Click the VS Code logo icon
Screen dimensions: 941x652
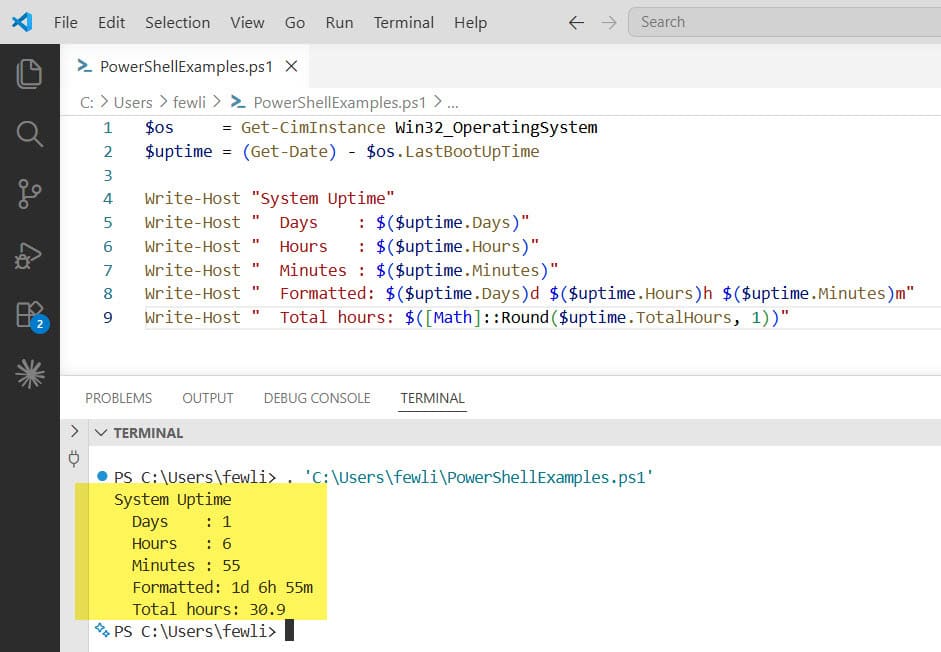[x=22, y=22]
